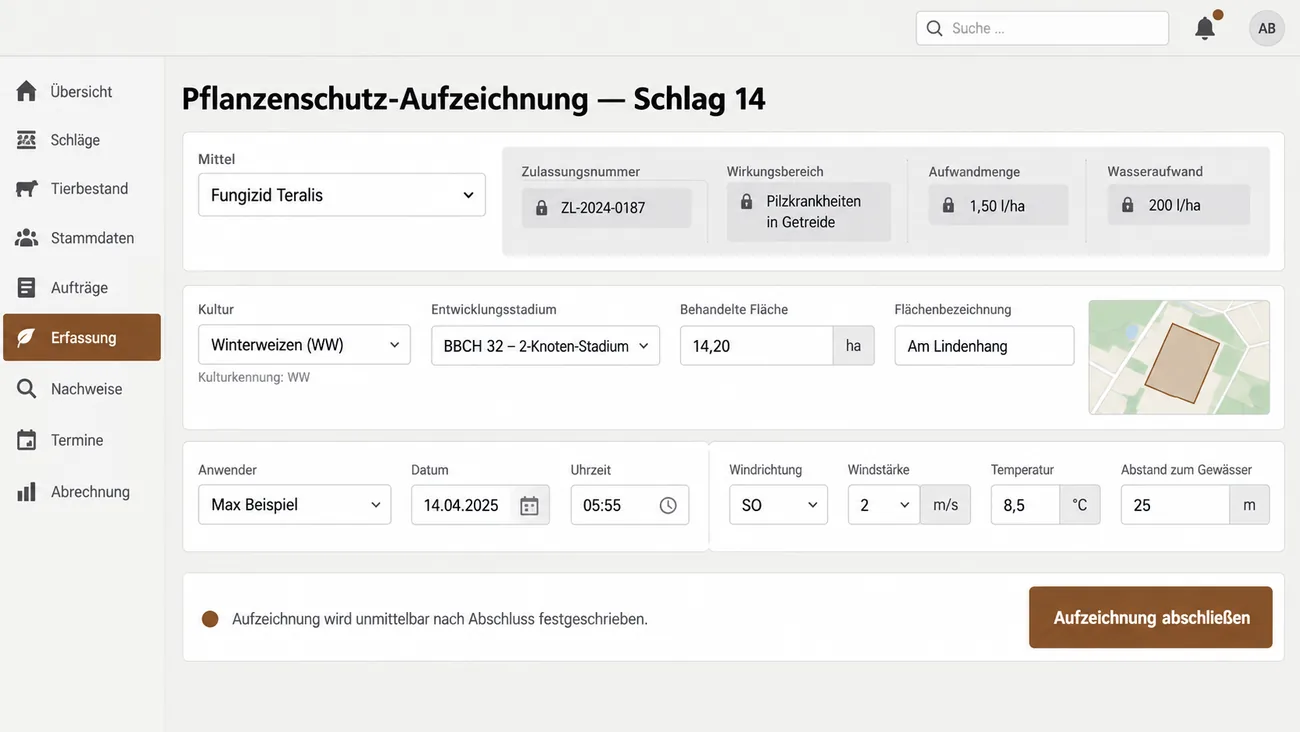Click the Erfassung leaf icon
Image resolution: width=1300 pixels, height=732 pixels.
(x=27, y=338)
